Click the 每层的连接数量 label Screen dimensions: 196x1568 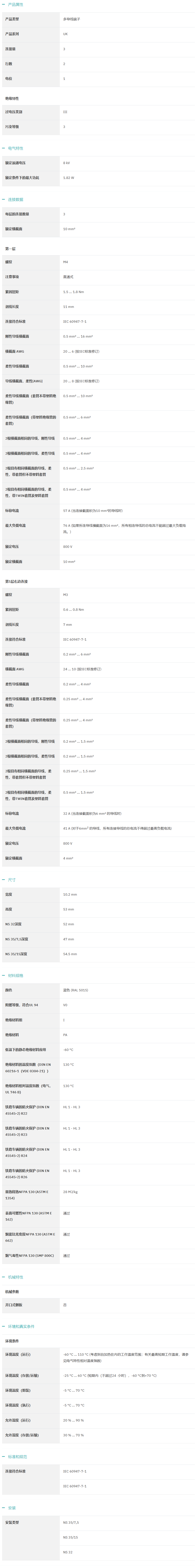click(x=17, y=214)
